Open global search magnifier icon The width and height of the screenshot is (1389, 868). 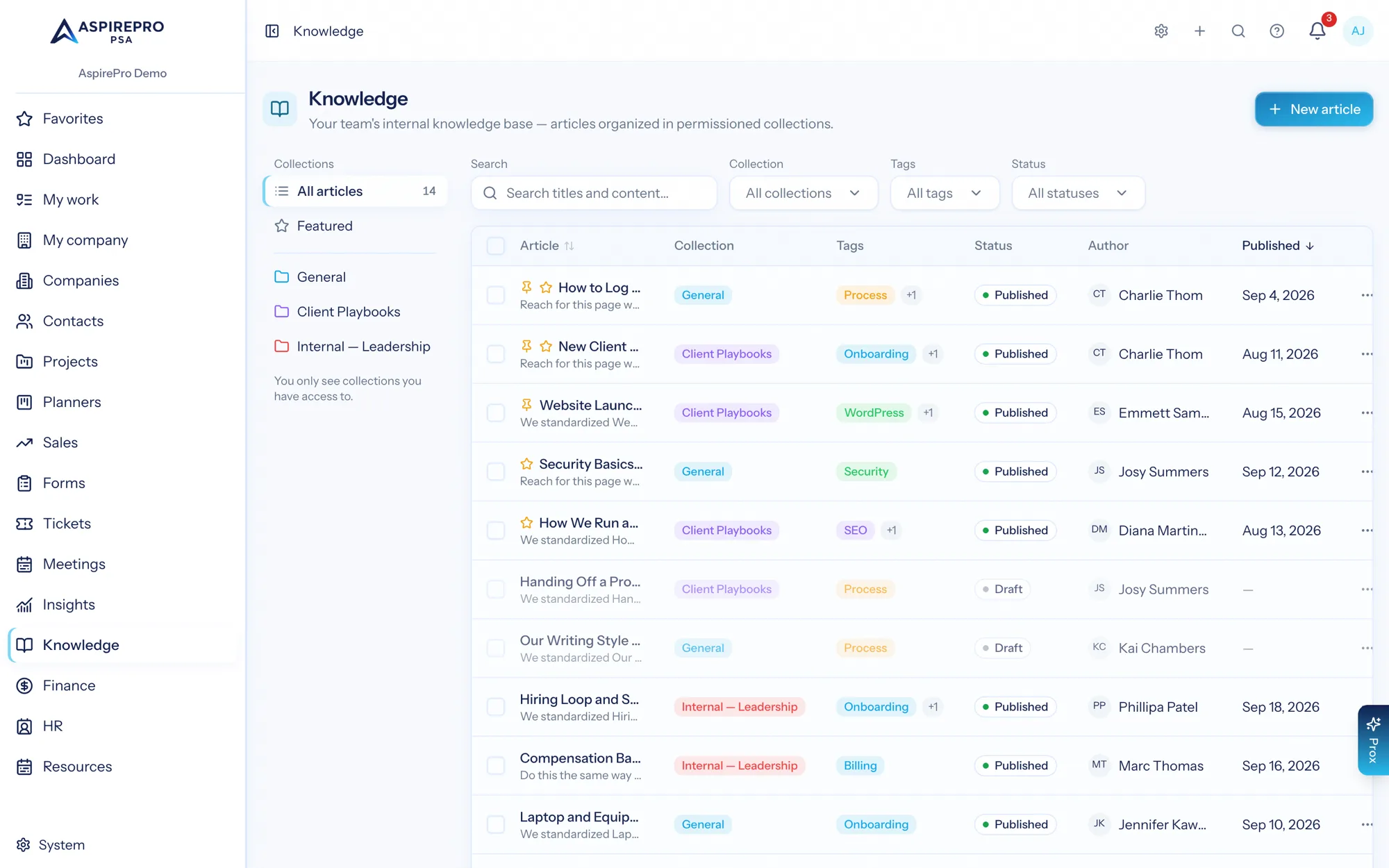click(x=1238, y=31)
